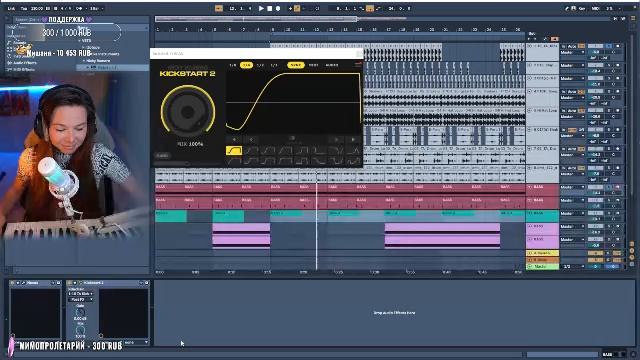The image size is (640, 360).
Task: Open the teal BASS track's output dropdown
Action: point(572,213)
